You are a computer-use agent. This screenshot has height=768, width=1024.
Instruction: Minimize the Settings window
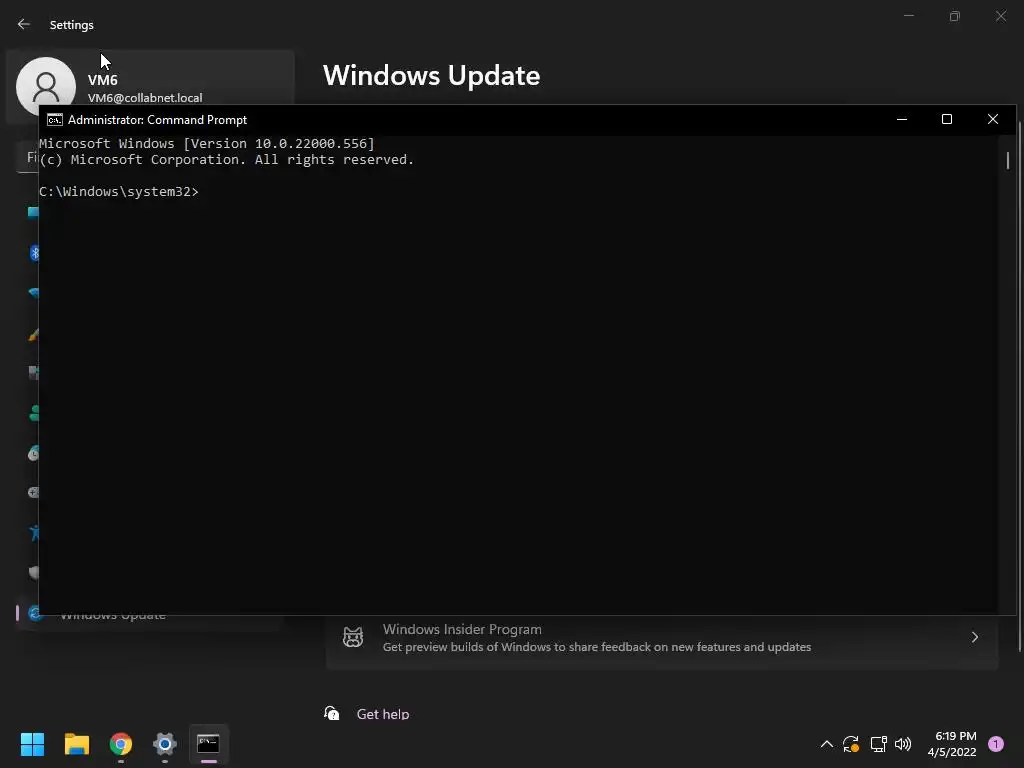908,16
